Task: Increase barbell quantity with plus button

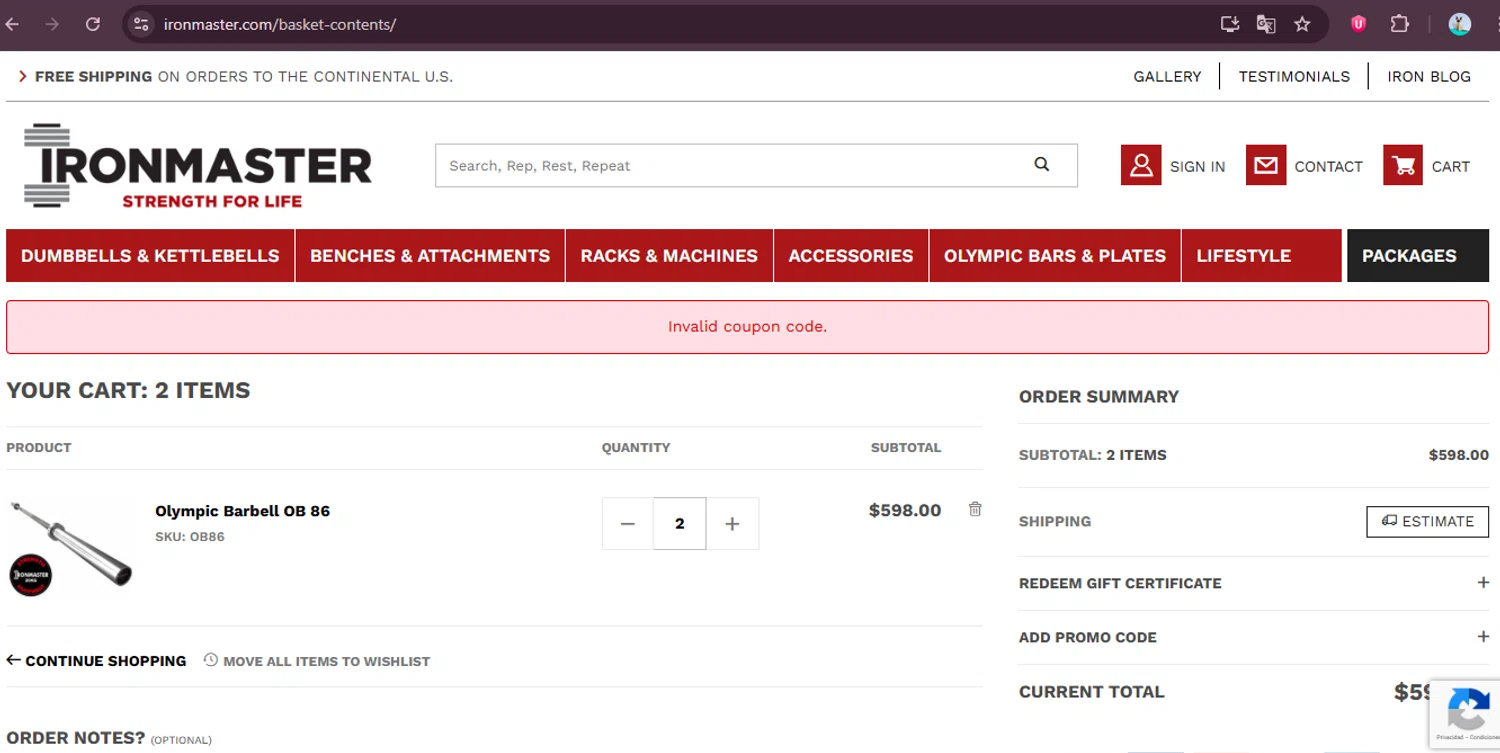Action: point(732,524)
